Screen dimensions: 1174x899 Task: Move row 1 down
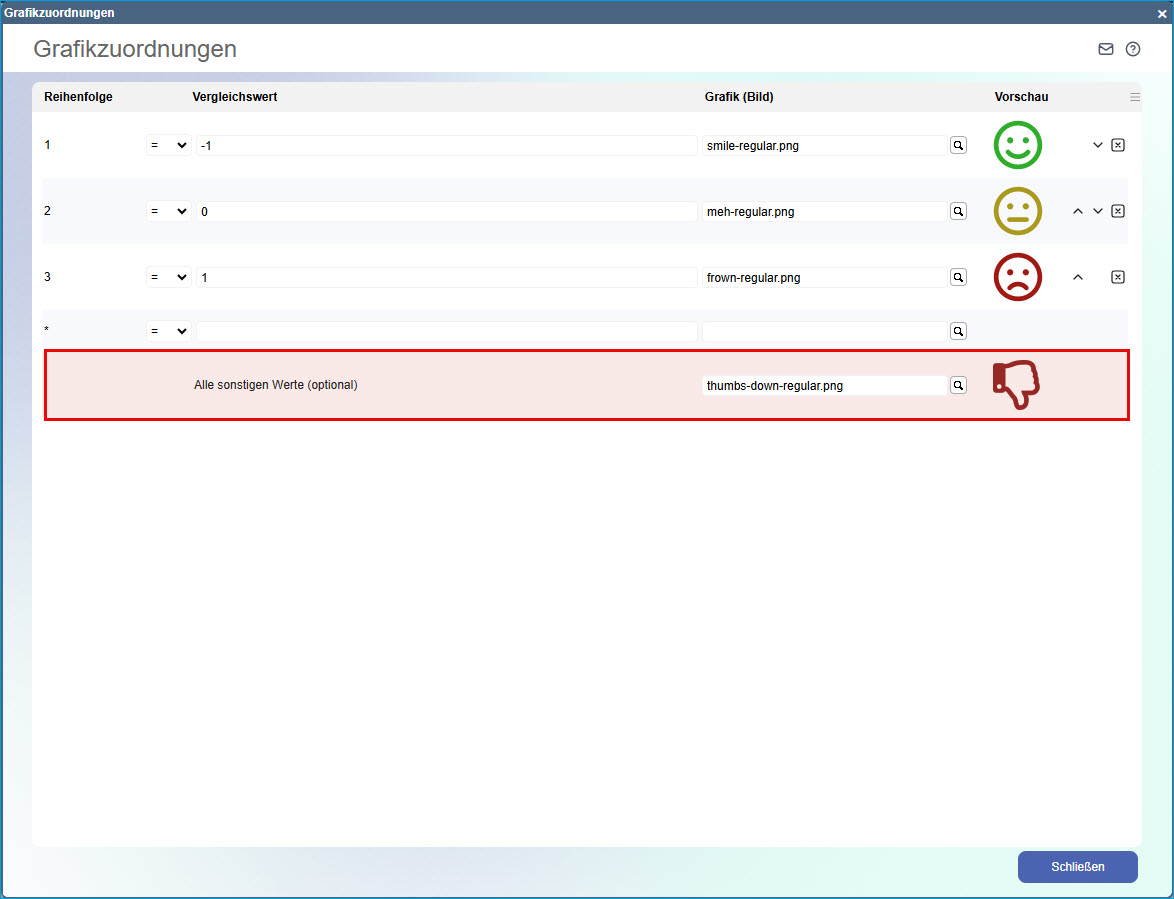tap(1098, 145)
